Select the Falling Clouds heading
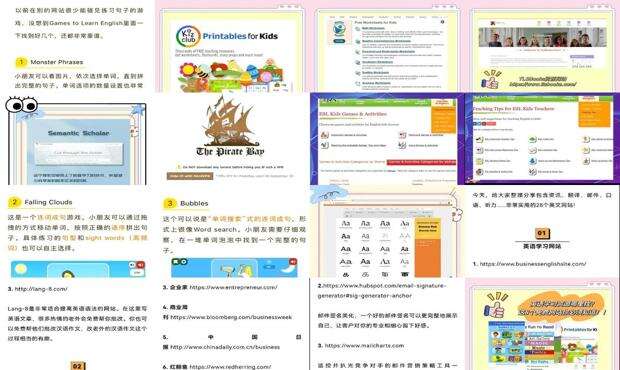 click(x=48, y=202)
